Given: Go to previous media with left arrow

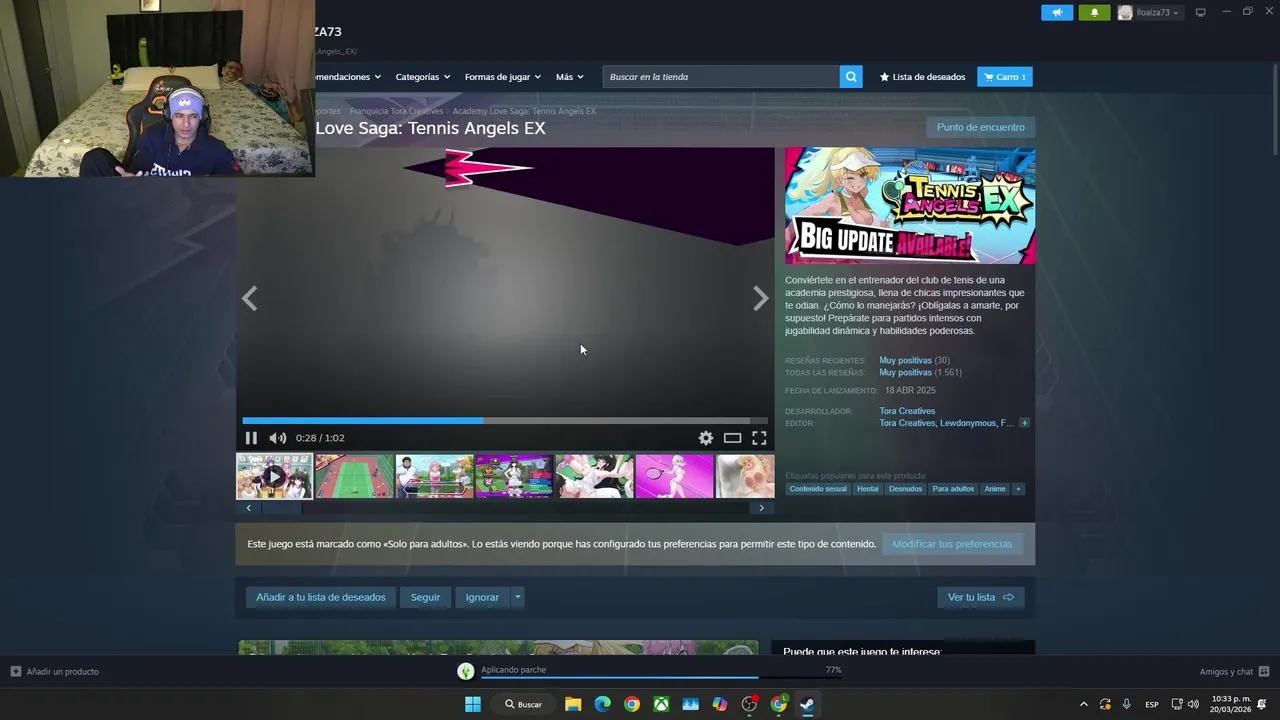Looking at the screenshot, I should click(x=249, y=298).
